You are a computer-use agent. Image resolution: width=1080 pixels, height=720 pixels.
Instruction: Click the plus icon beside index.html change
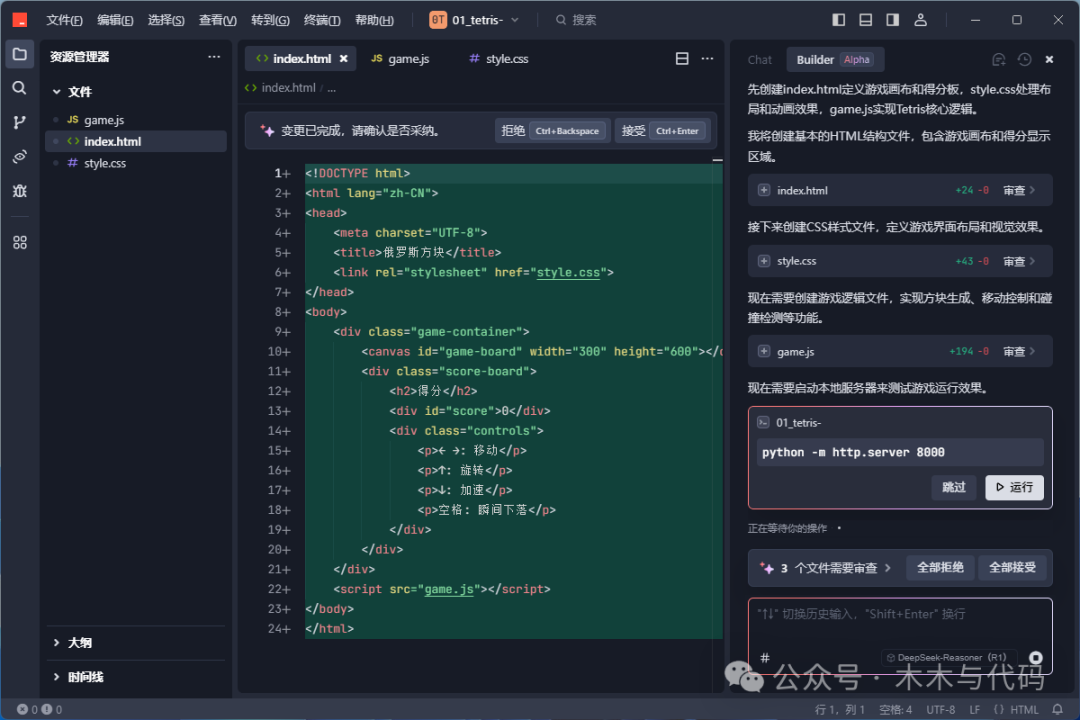(x=764, y=190)
